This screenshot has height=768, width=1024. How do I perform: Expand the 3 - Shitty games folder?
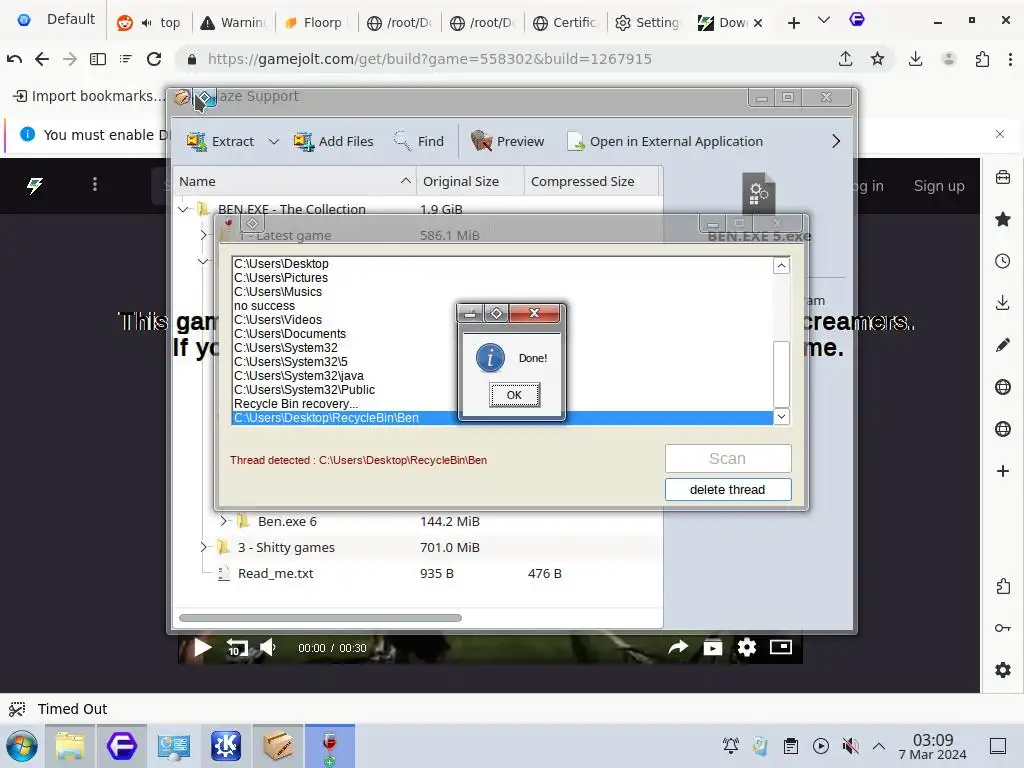coord(203,547)
